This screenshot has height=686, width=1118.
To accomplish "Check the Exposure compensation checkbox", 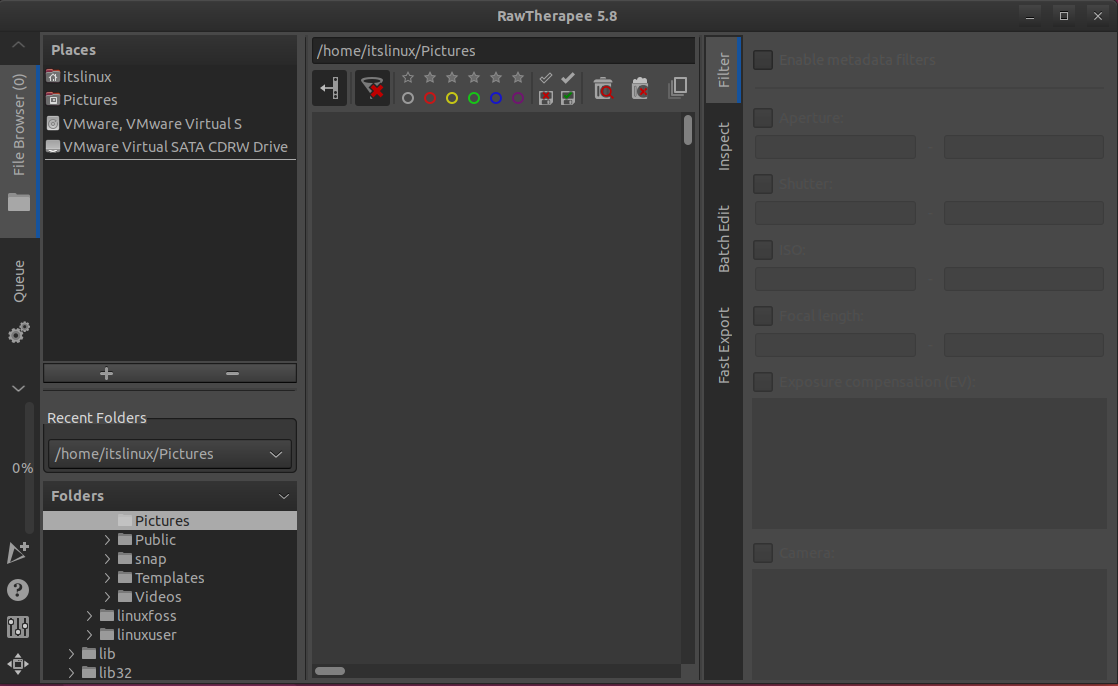I will (x=763, y=382).
